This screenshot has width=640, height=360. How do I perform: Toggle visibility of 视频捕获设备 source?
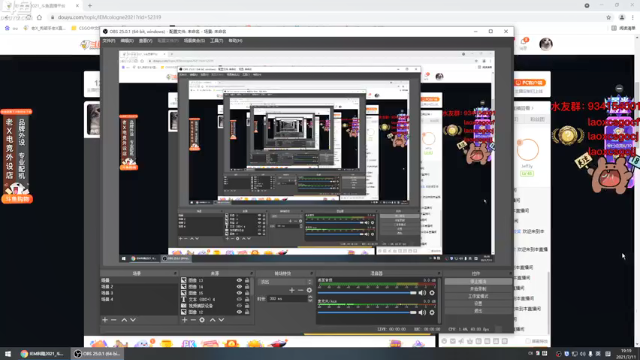pyautogui.click(x=239, y=305)
